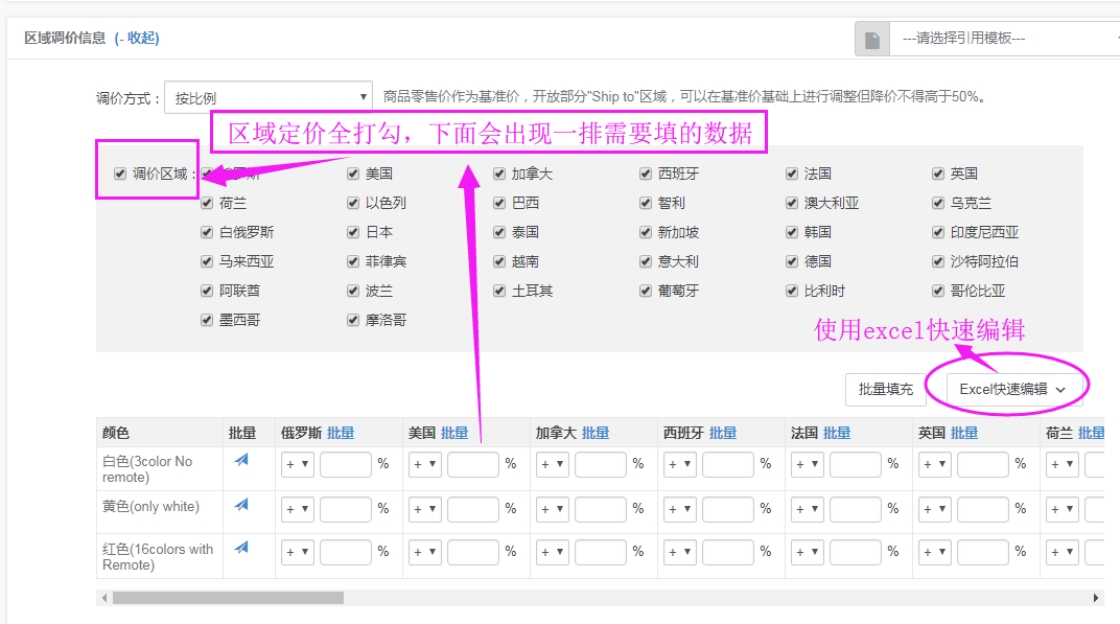1120x624 pixels.
Task: Click the scrollbar right arrow
Action: 1096,598
